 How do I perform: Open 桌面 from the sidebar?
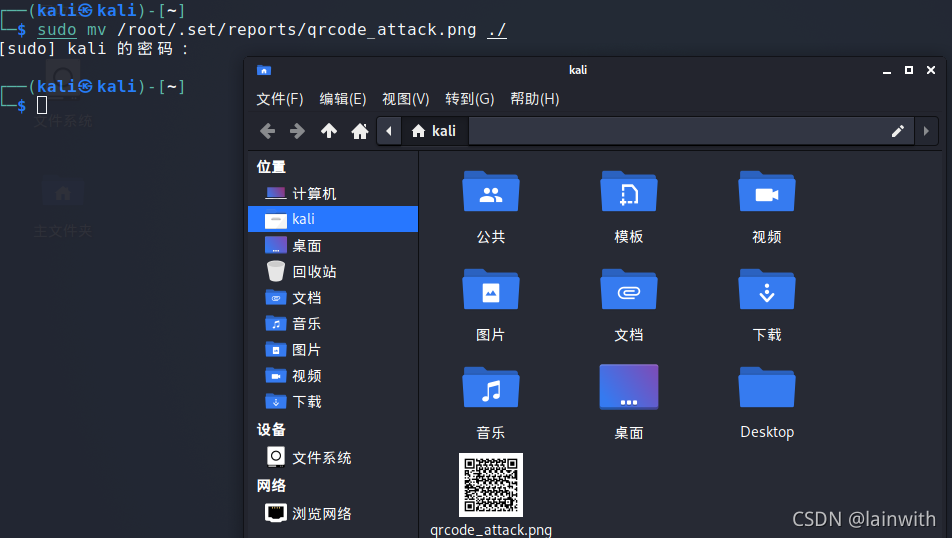coord(333,246)
